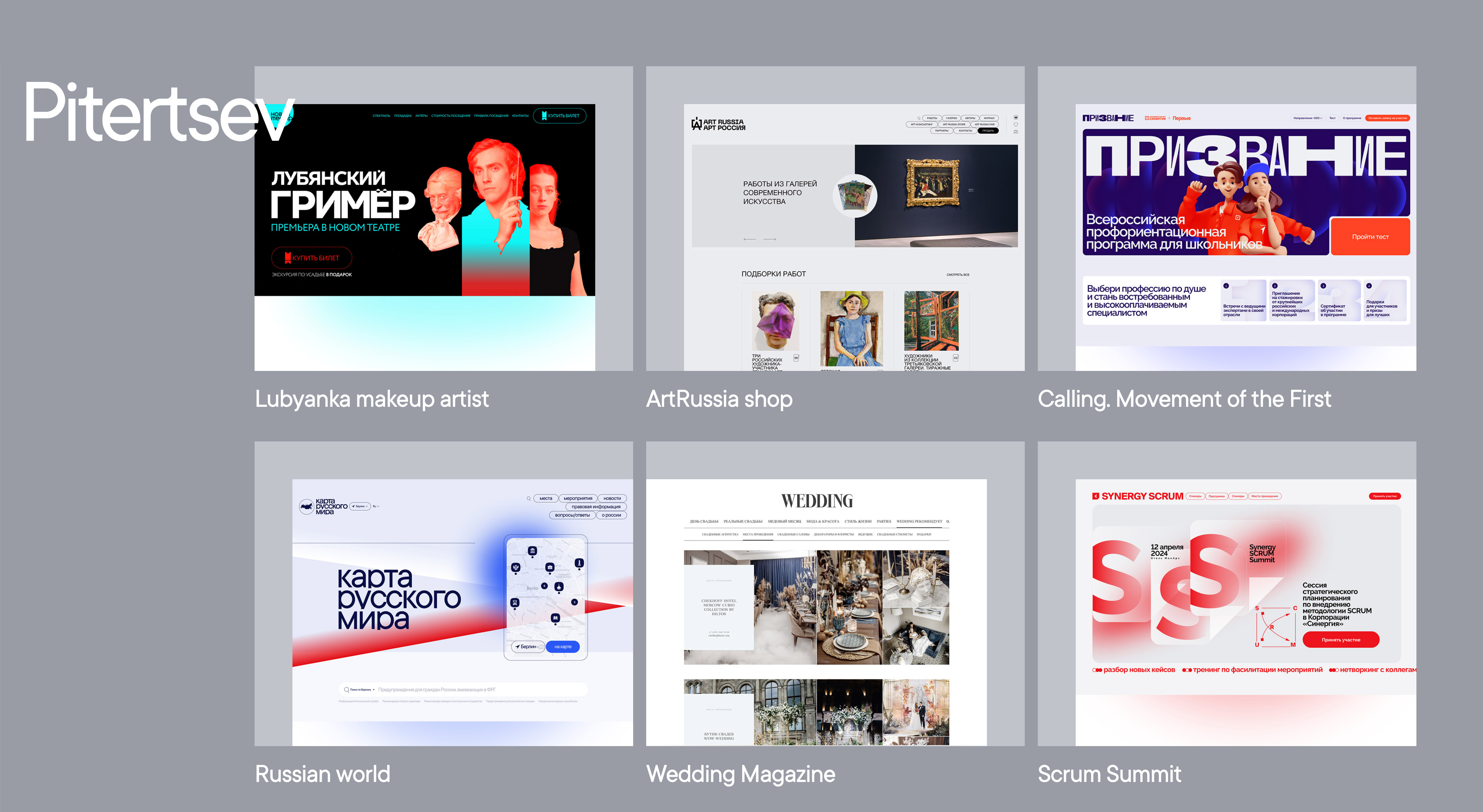Click the cyan КУПИТЬ БИЛЕТ header button
The image size is (1483, 812).
560,116
